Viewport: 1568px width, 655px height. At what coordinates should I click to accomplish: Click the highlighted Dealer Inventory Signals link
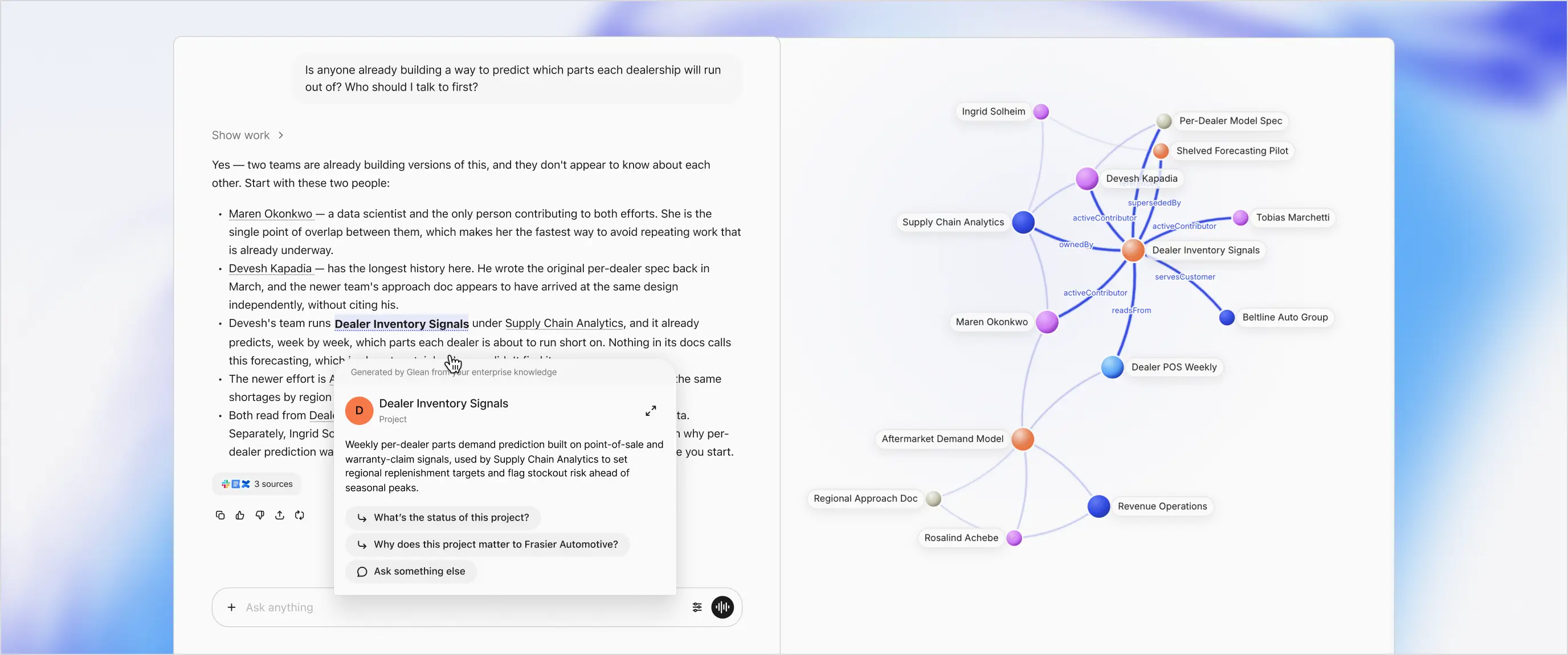(x=402, y=324)
